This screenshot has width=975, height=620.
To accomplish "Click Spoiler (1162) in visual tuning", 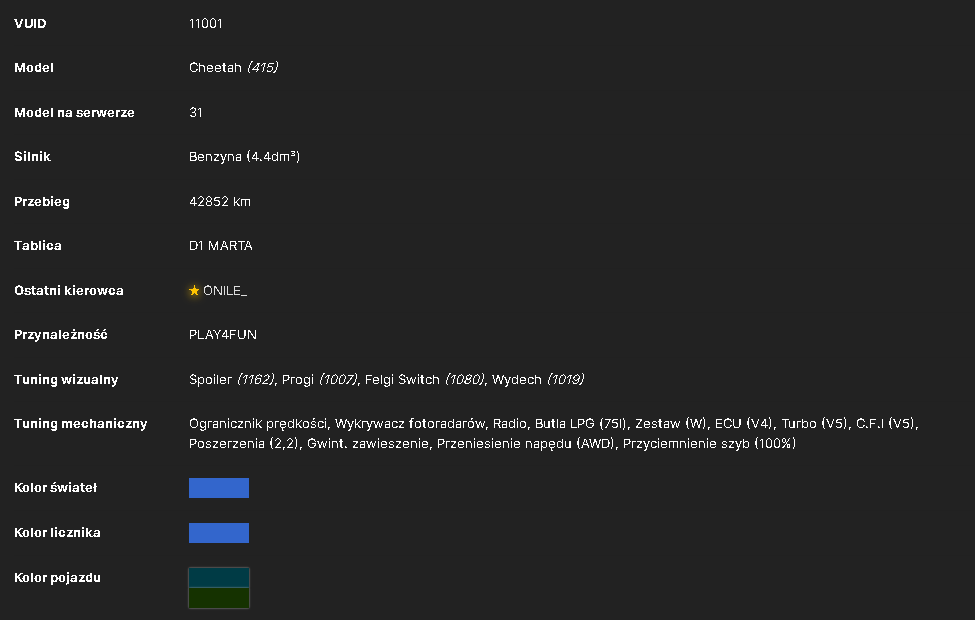I will [231, 379].
